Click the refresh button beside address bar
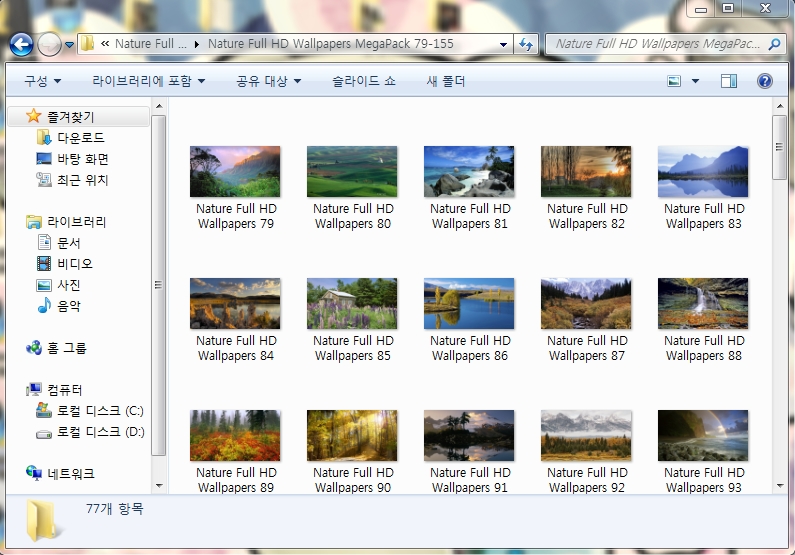The width and height of the screenshot is (795, 555). coord(526,44)
